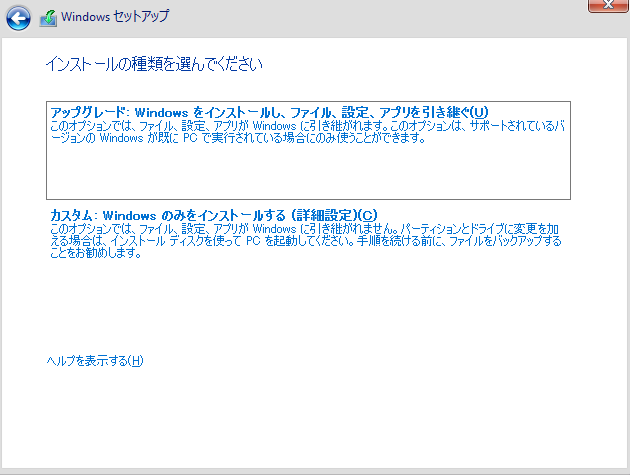Select アップグレード install option

click(x=308, y=150)
